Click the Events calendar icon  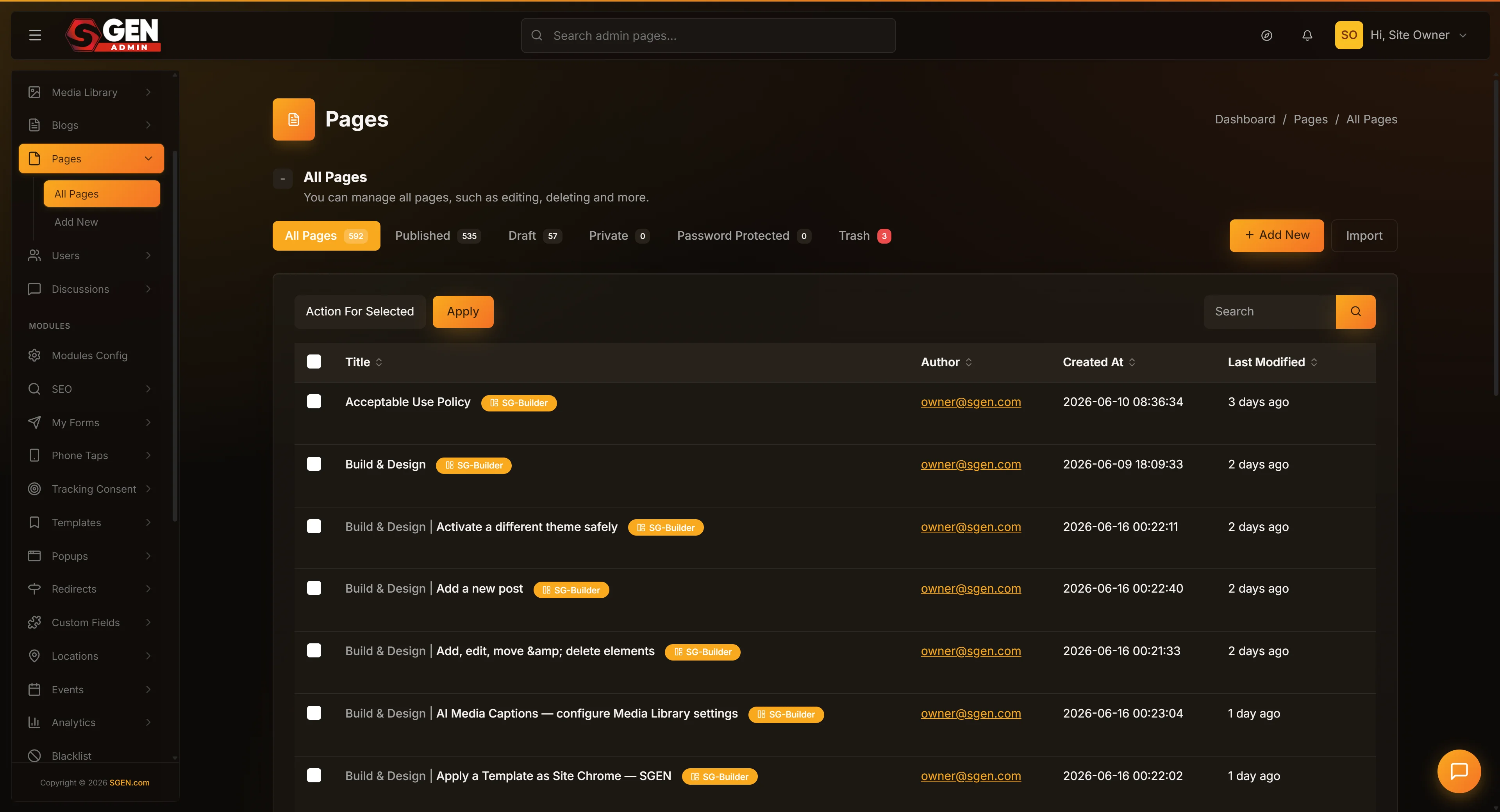(x=34, y=689)
